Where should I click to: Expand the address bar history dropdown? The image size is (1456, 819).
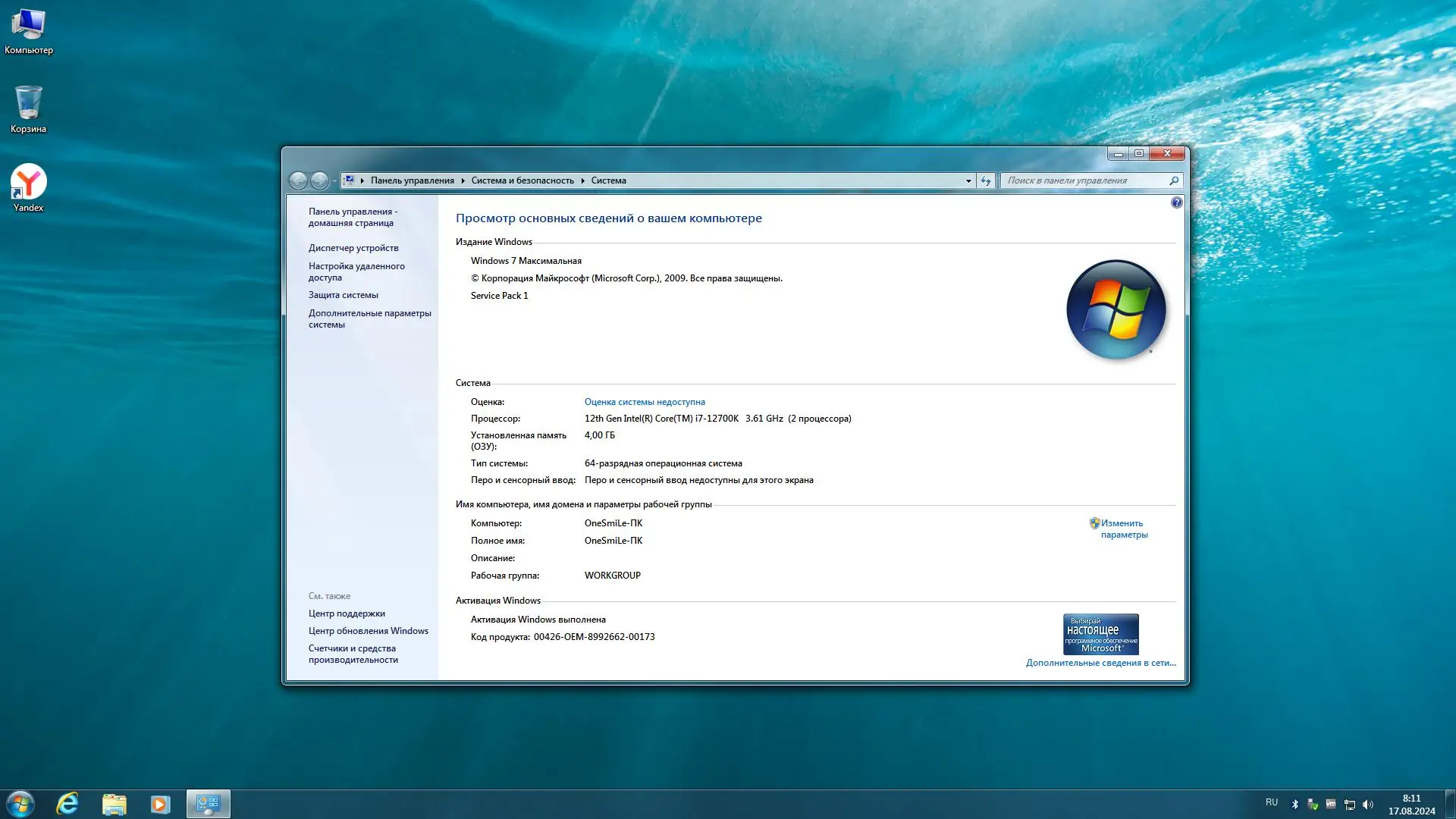click(x=968, y=180)
